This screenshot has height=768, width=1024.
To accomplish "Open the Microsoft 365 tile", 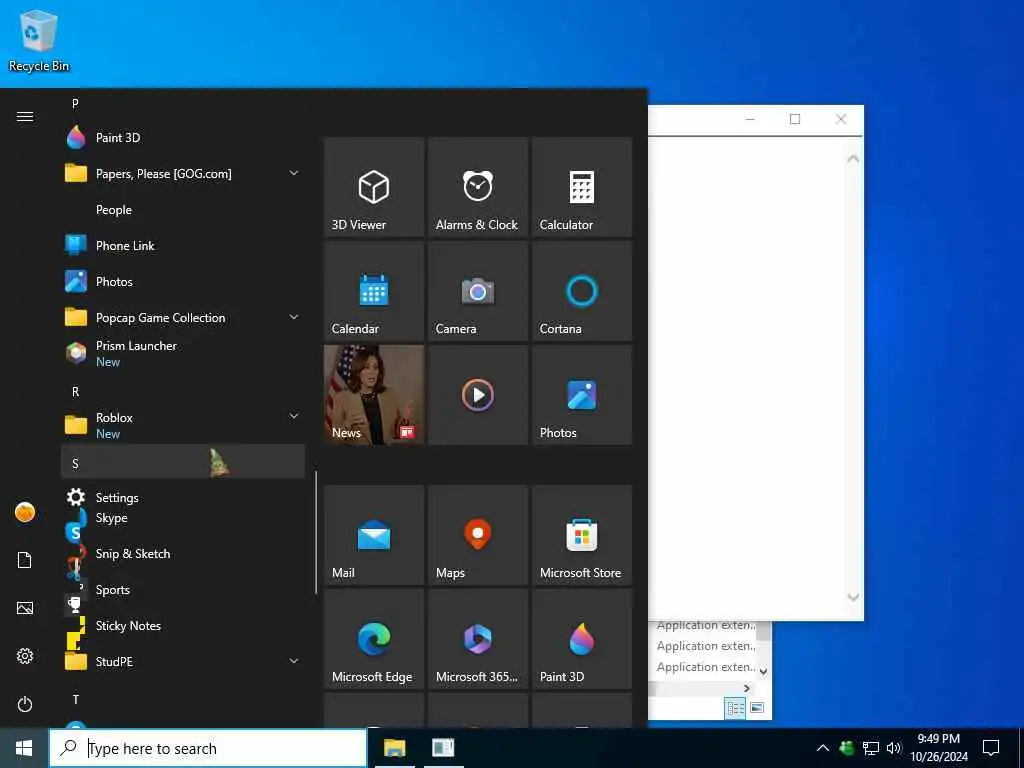I will coord(477,639).
